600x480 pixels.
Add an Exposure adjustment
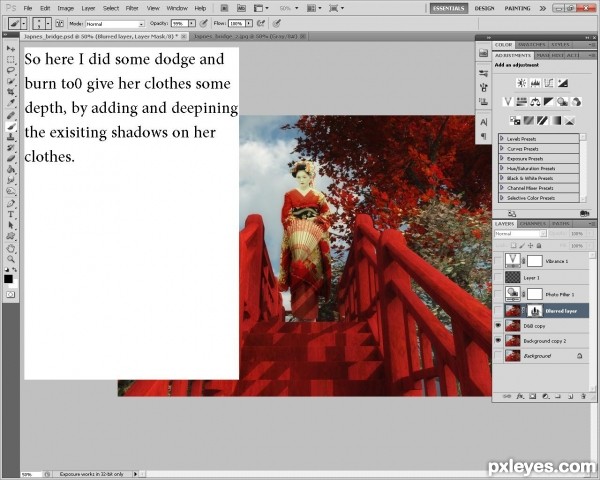[x=562, y=83]
